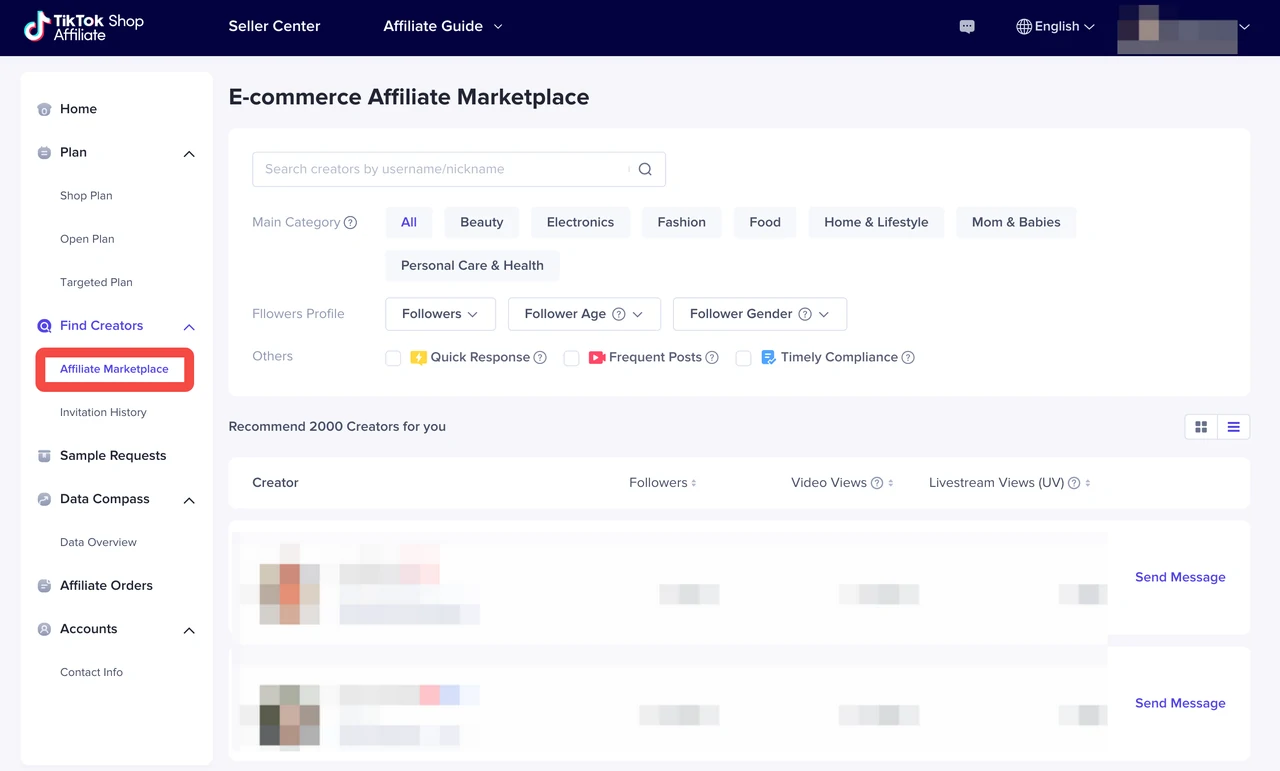Open the chat messages icon
This screenshot has height=771, width=1280.
coord(967,27)
